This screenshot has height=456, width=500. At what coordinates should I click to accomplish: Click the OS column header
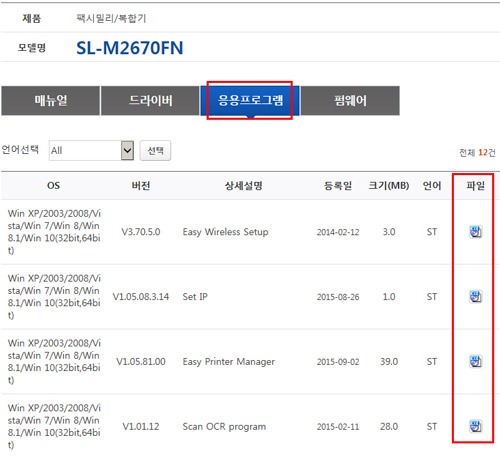pyautogui.click(x=53, y=186)
